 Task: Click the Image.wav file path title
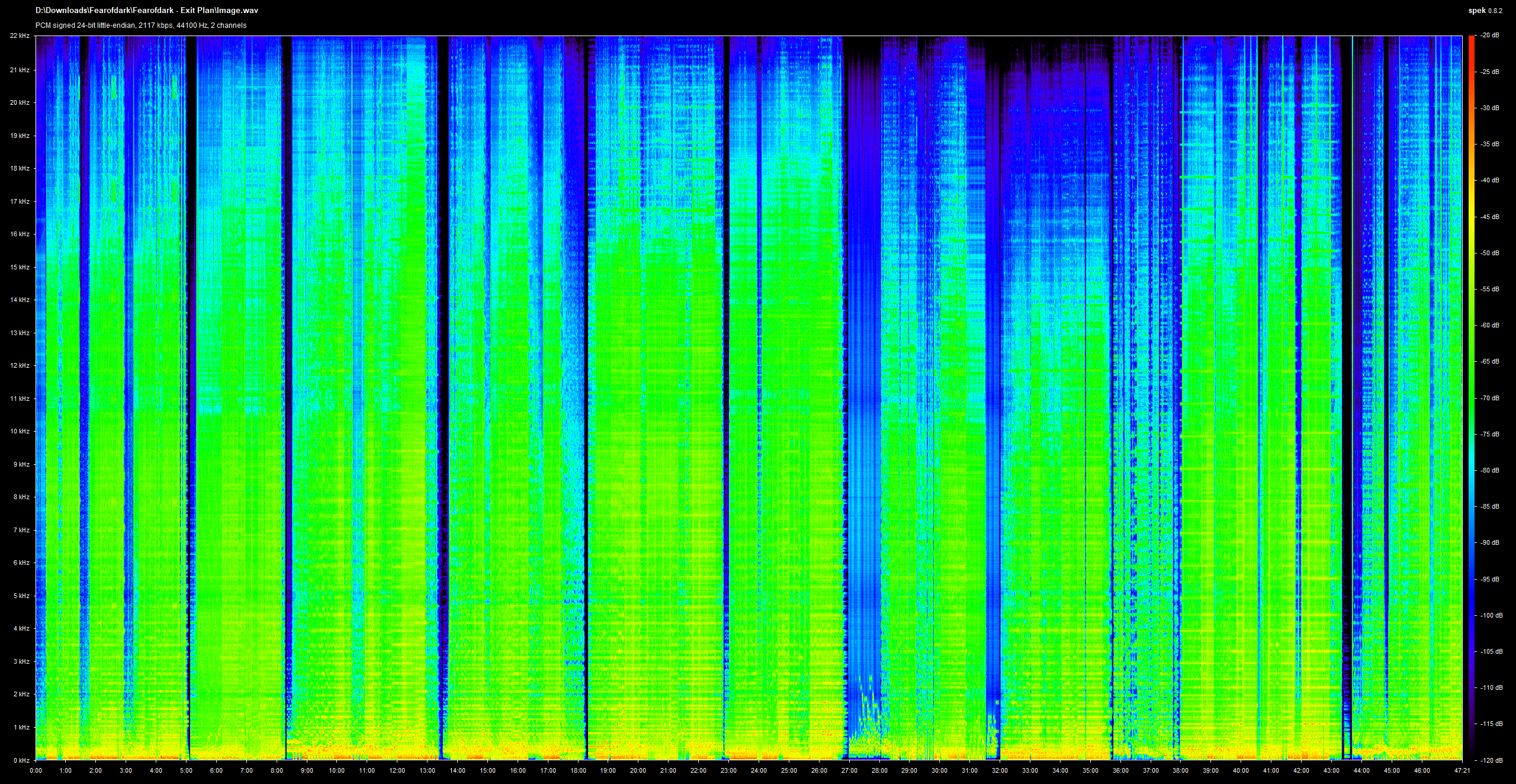[147, 10]
